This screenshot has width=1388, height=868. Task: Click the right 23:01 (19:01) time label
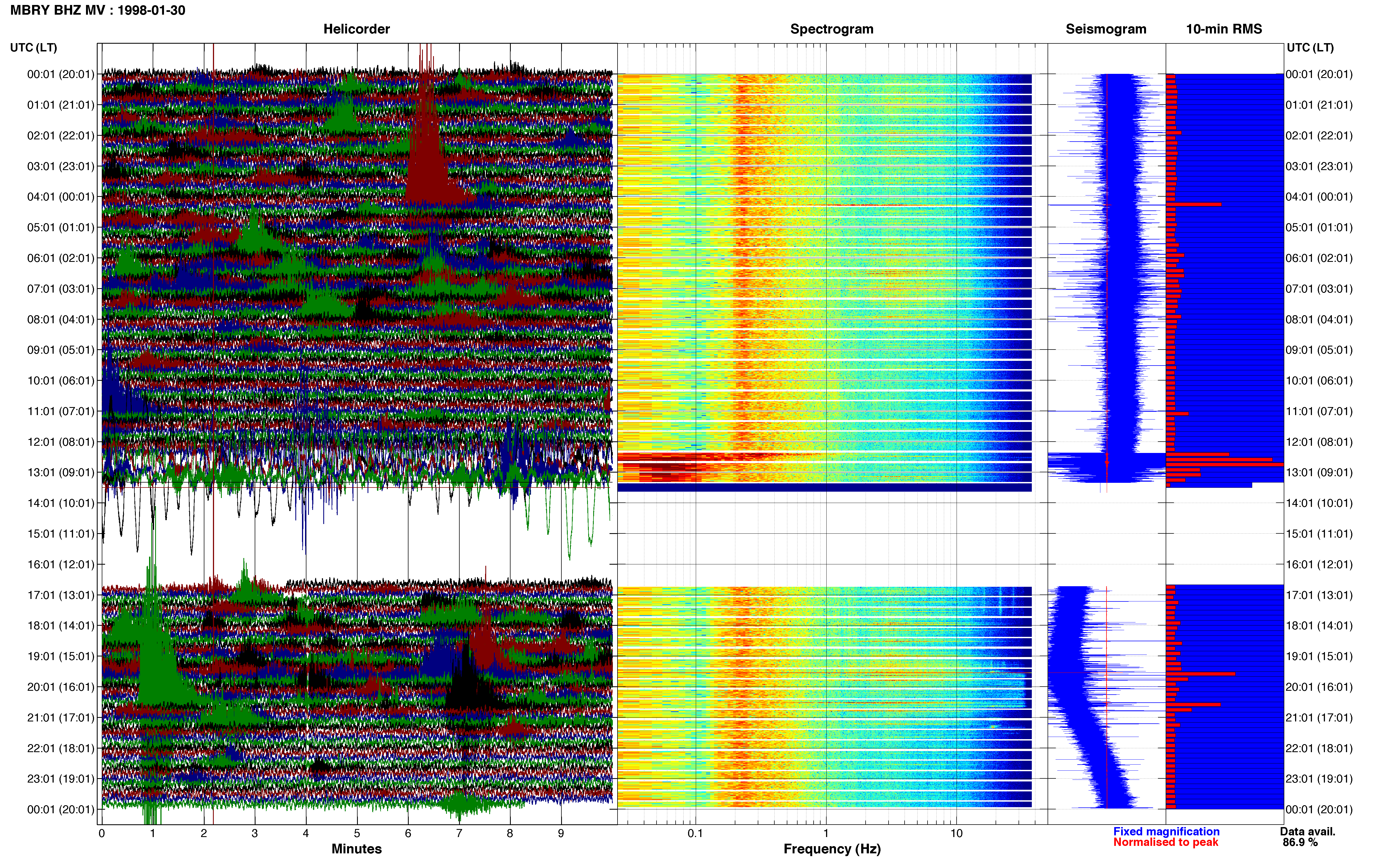(1319, 779)
